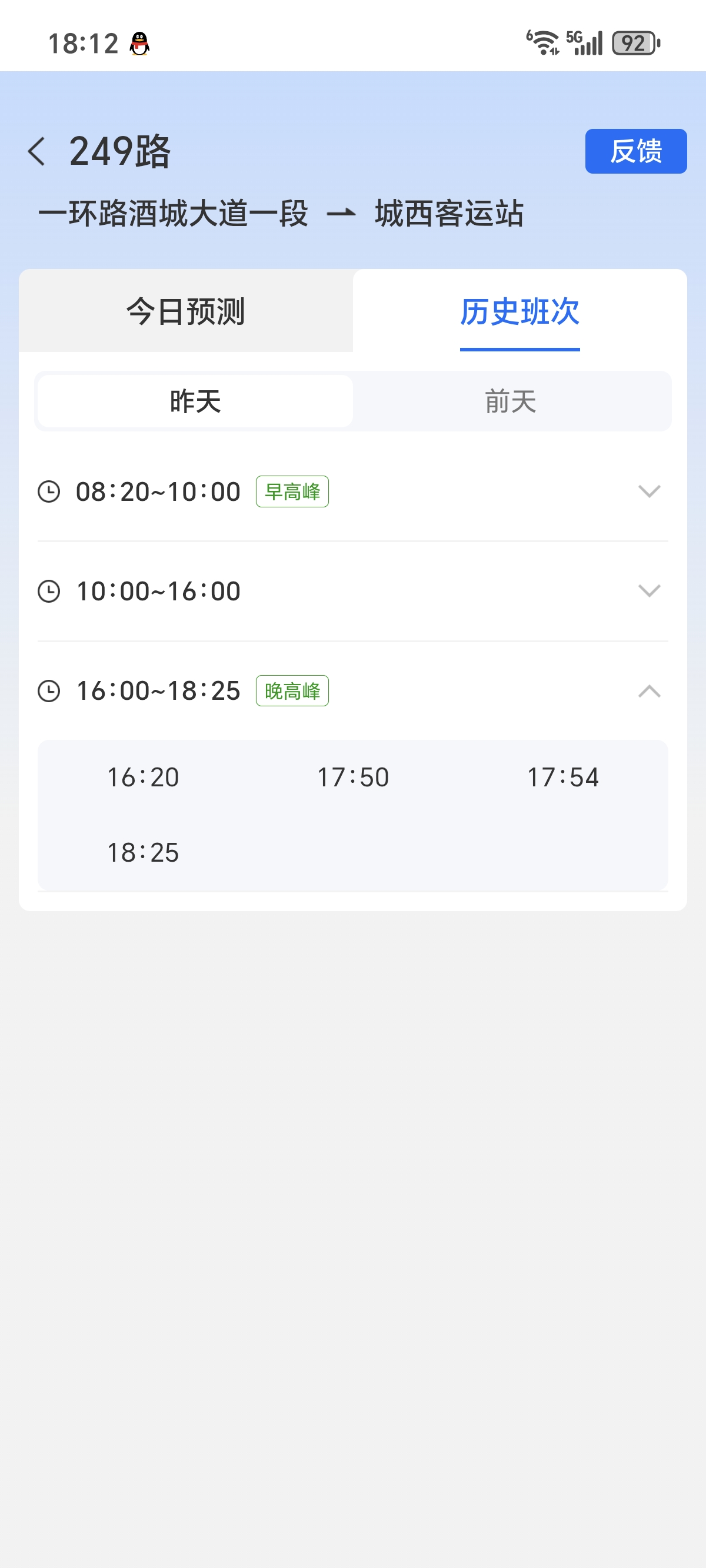
Task: Switch to the 今日预测 tab
Action: pyautogui.click(x=186, y=311)
